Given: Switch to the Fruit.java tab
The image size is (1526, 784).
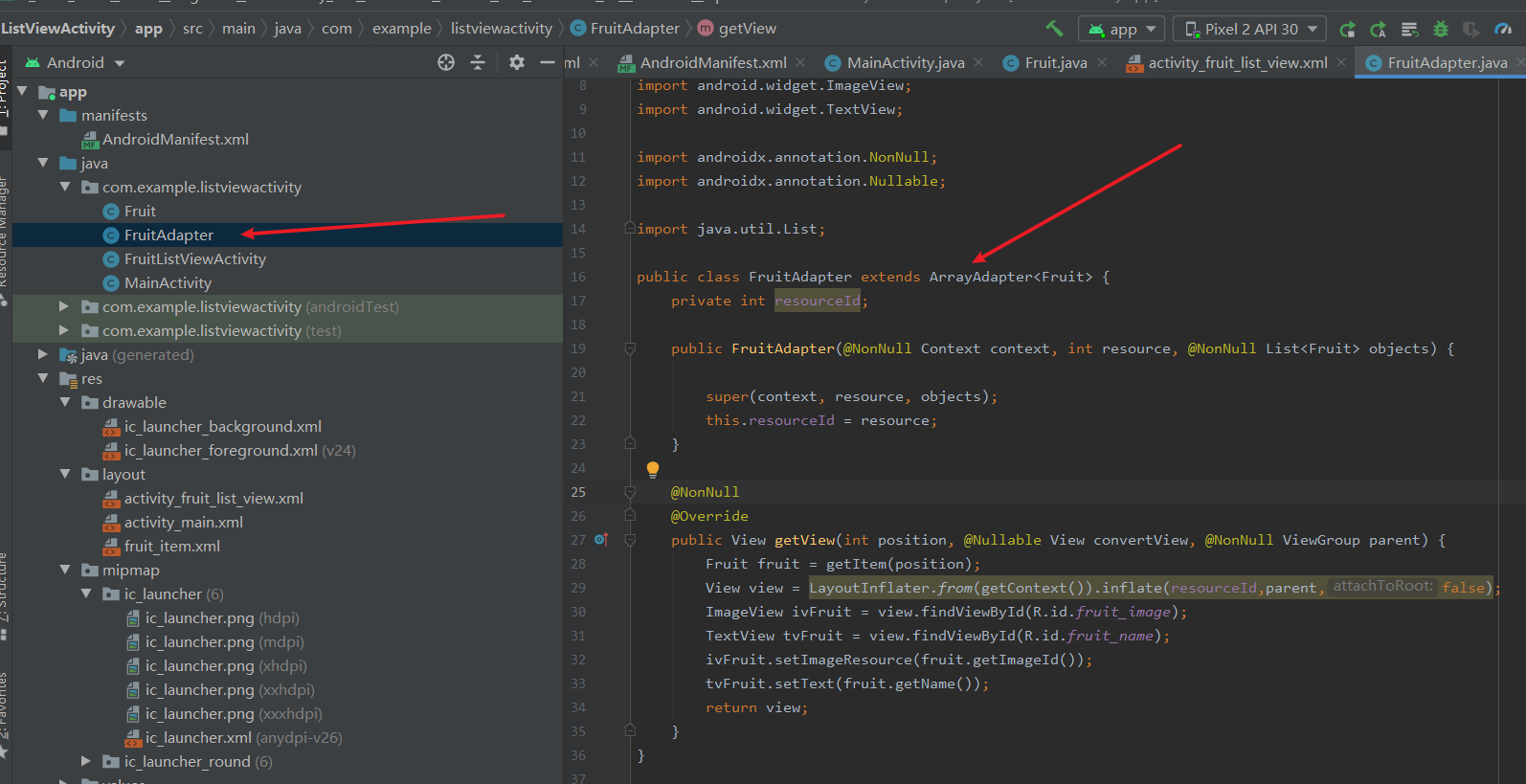Looking at the screenshot, I should 1055,63.
